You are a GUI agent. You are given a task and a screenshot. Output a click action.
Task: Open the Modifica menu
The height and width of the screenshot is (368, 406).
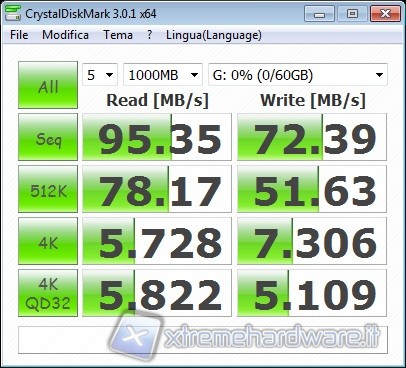[65, 35]
